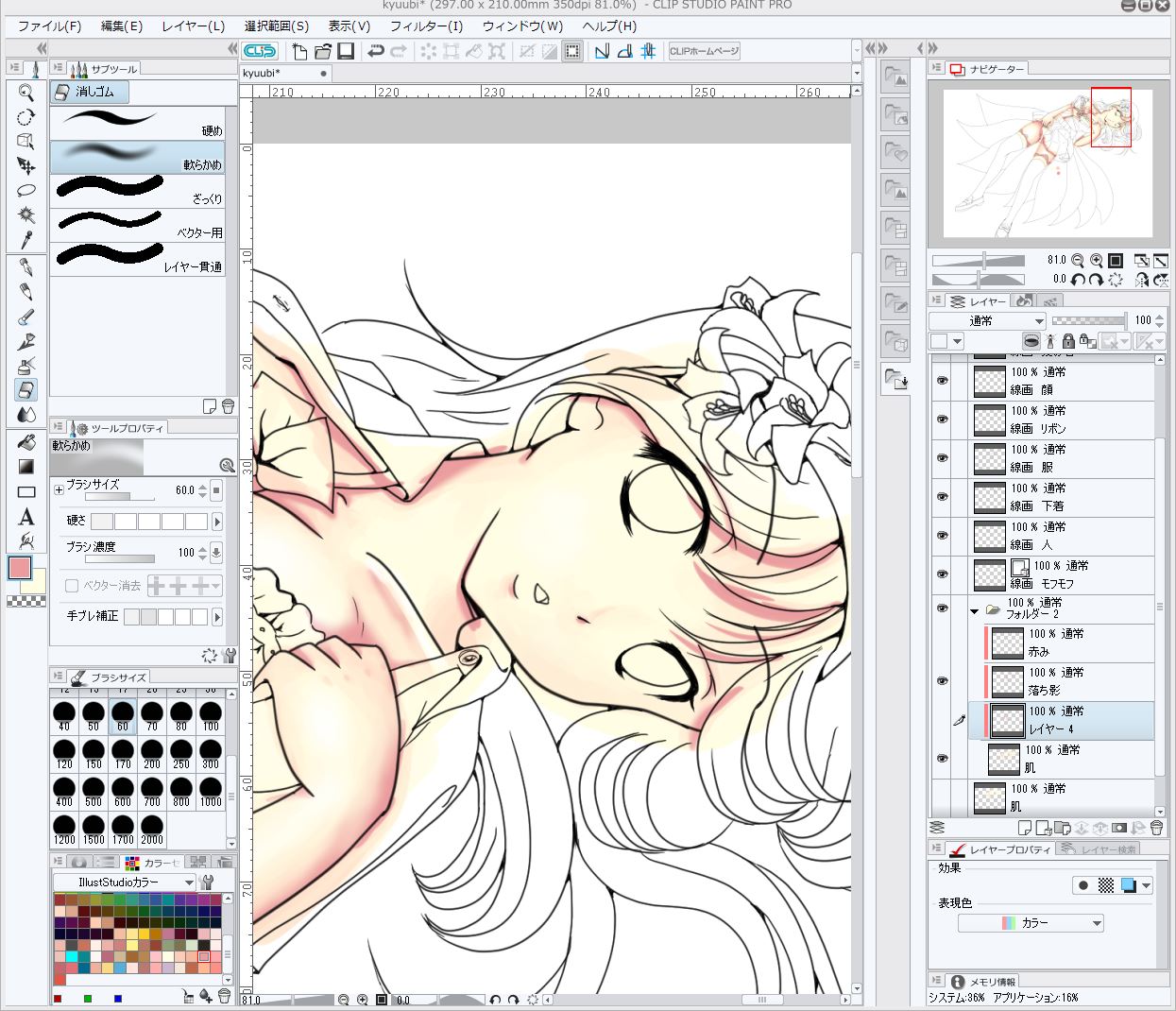Open the 表現色 カラー dropdown
This screenshot has width=1176, height=1011.
pyautogui.click(x=1031, y=923)
